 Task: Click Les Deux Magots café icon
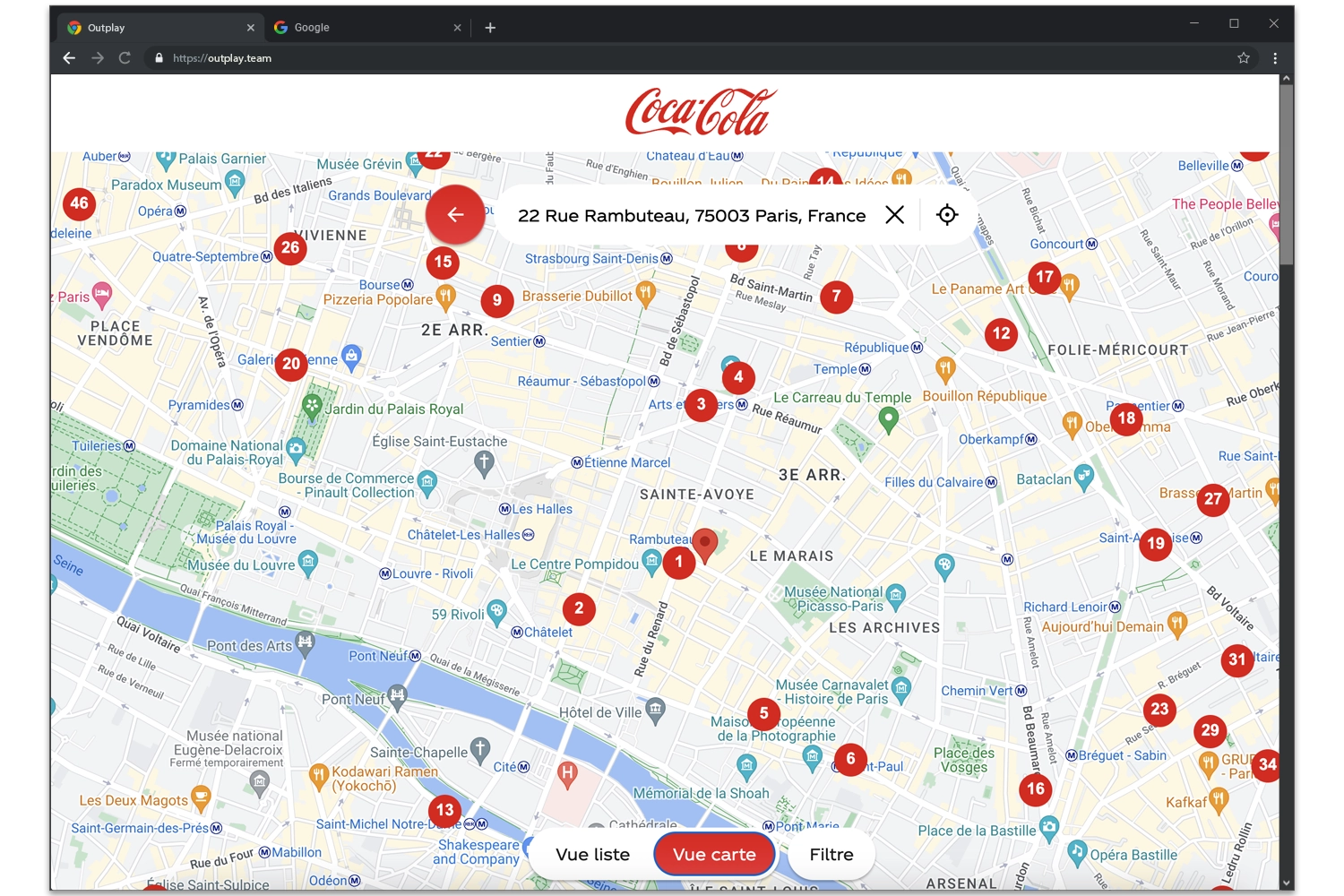tap(201, 797)
